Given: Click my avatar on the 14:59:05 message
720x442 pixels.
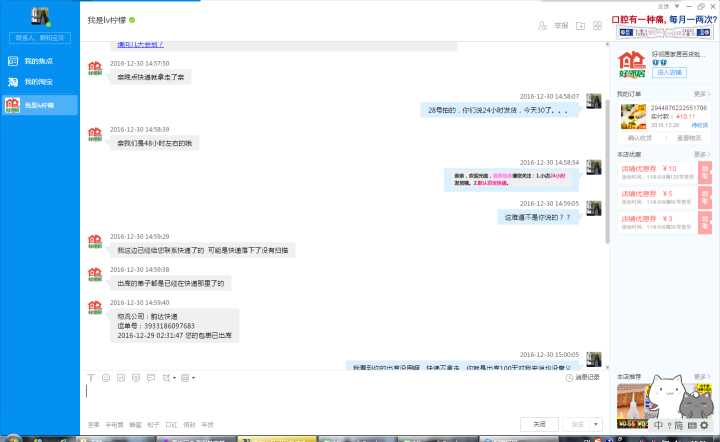Looking at the screenshot, I should (594, 208).
